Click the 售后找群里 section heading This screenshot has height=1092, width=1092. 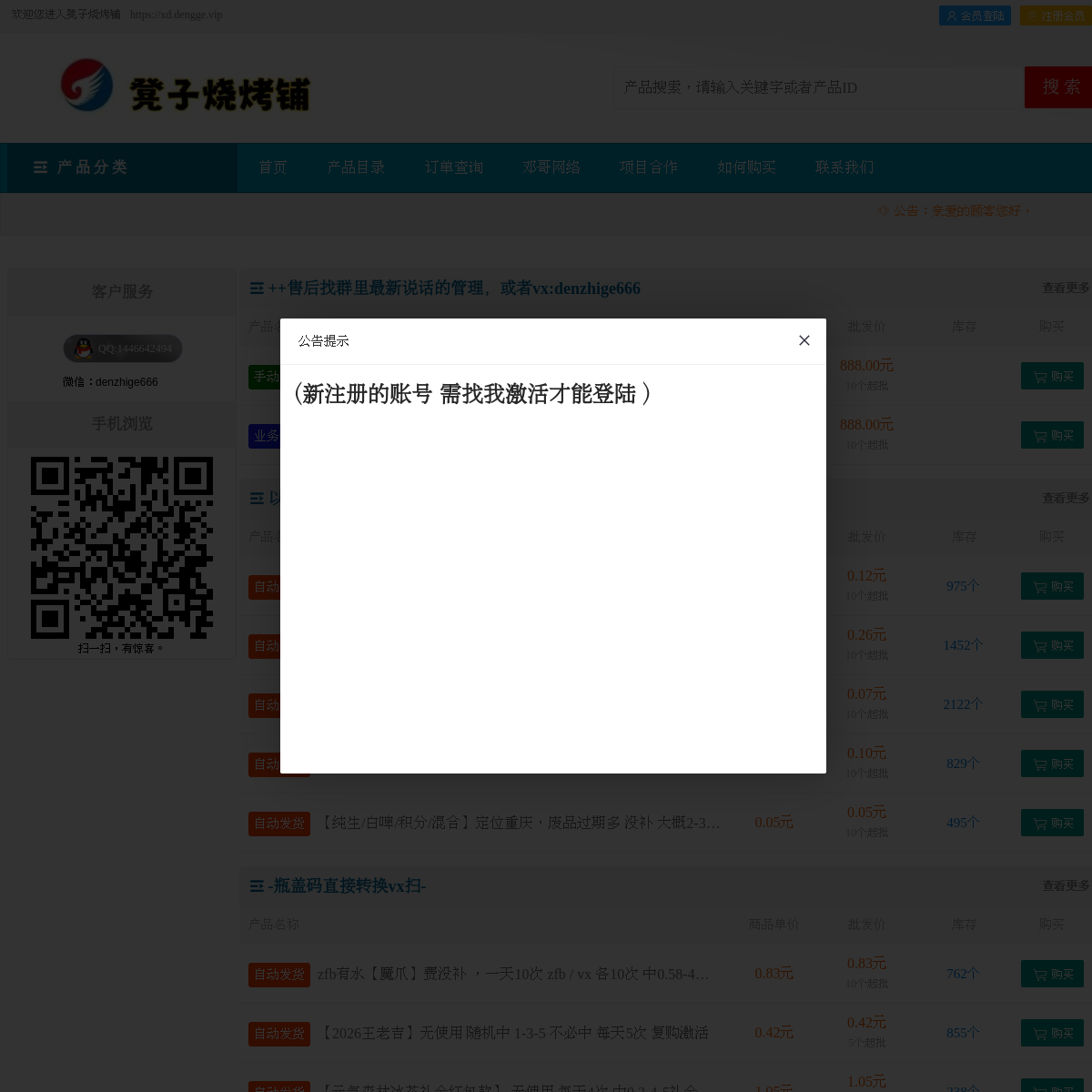454,288
